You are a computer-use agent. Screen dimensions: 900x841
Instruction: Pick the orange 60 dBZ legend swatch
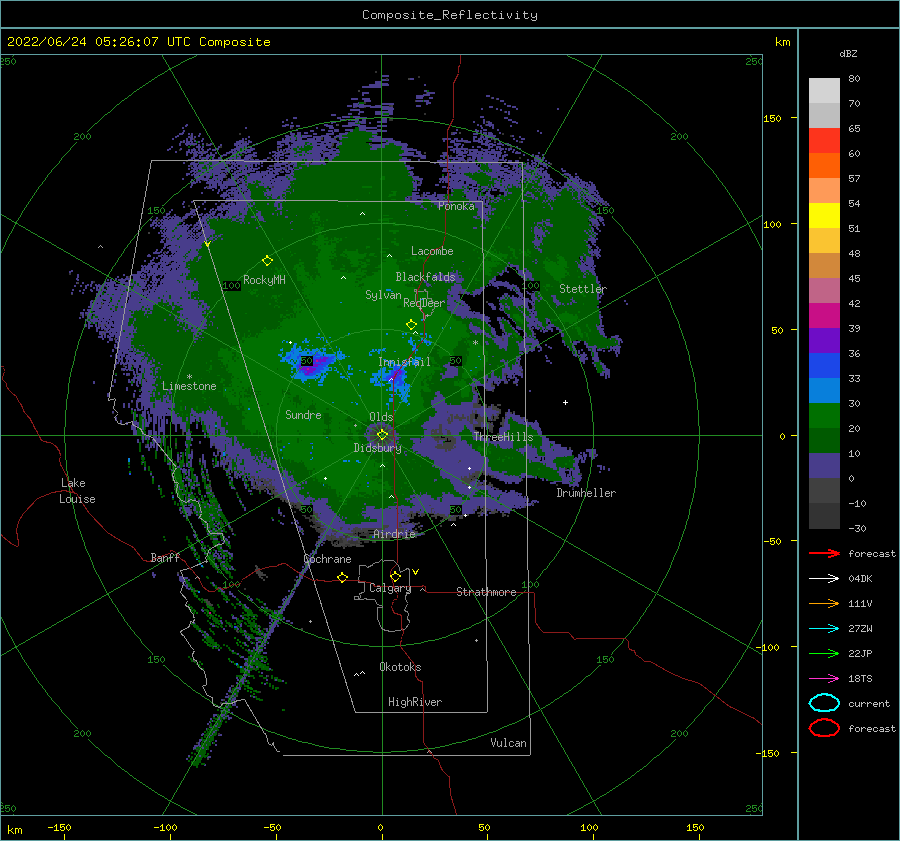click(x=824, y=165)
